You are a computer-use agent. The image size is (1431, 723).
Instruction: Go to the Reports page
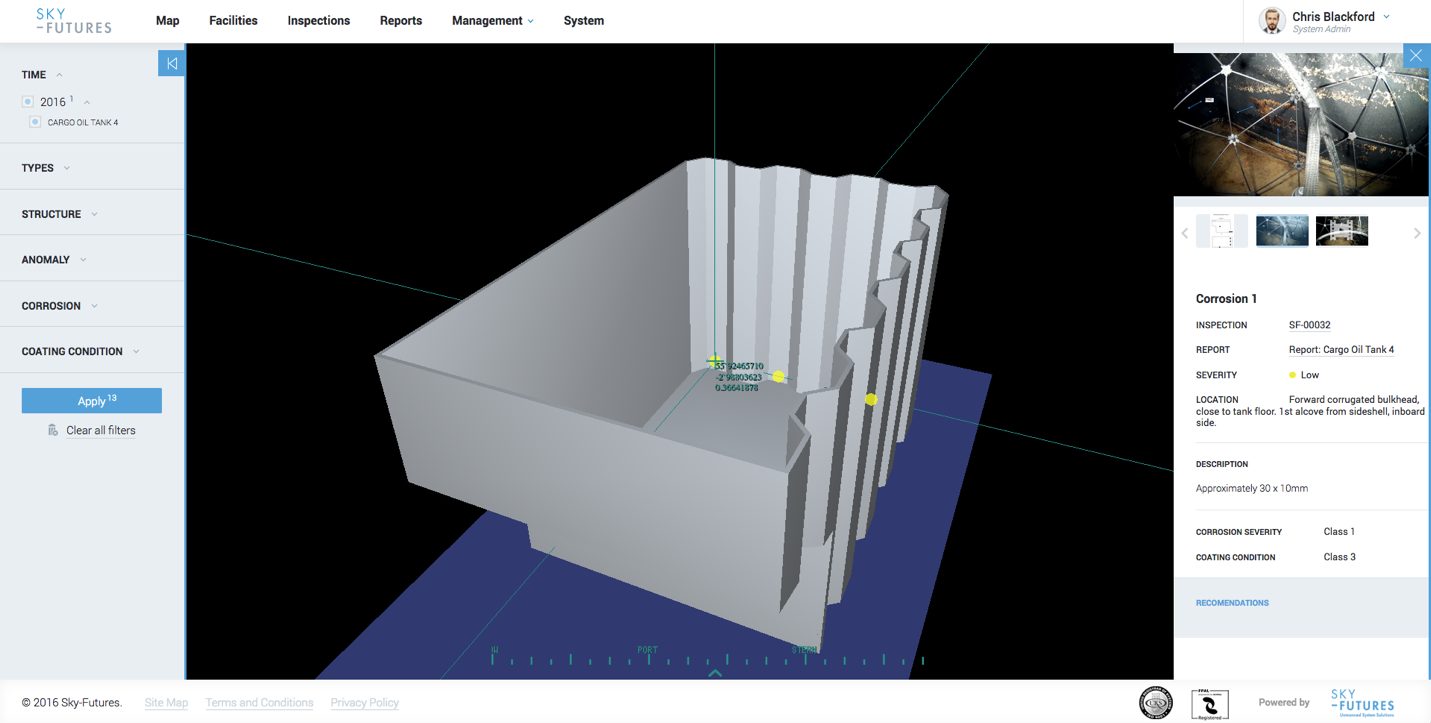tap(401, 20)
